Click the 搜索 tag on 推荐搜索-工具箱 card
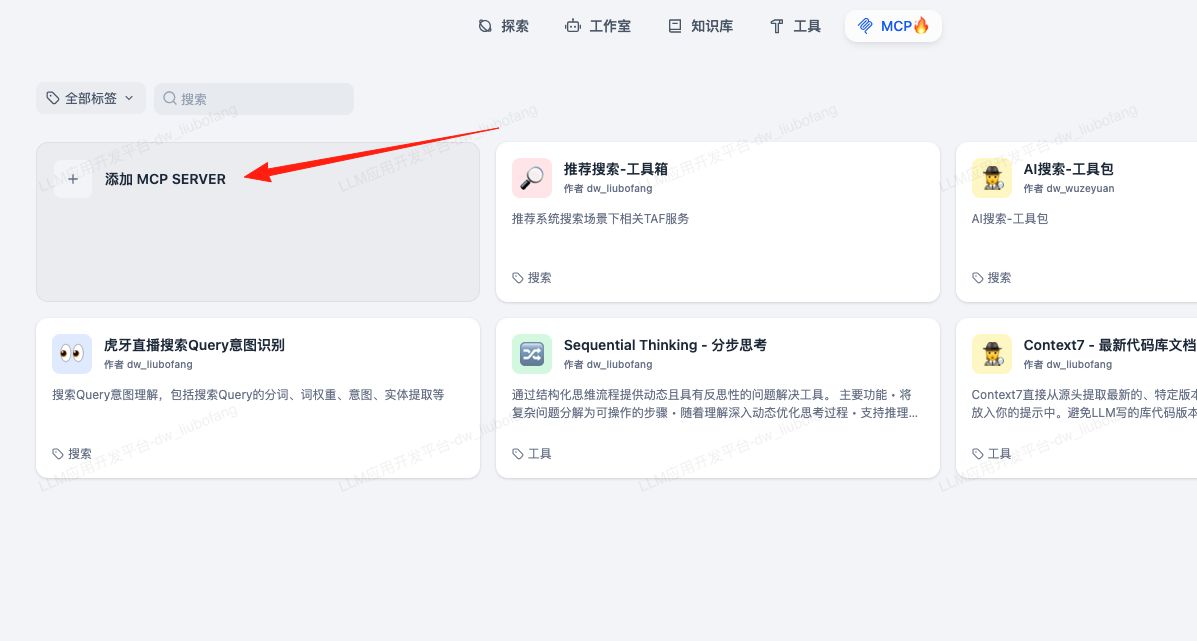This screenshot has width=1197, height=641. pos(532,278)
